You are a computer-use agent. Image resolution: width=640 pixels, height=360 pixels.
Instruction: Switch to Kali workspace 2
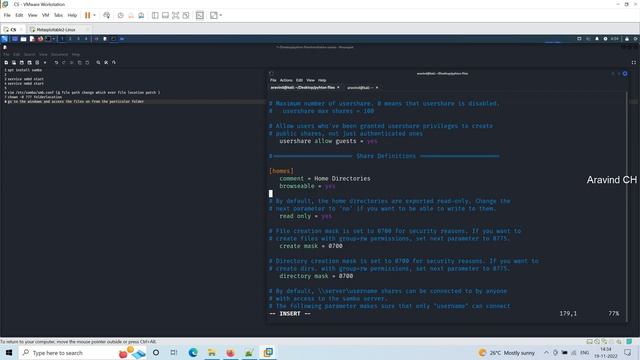pos(70,39)
